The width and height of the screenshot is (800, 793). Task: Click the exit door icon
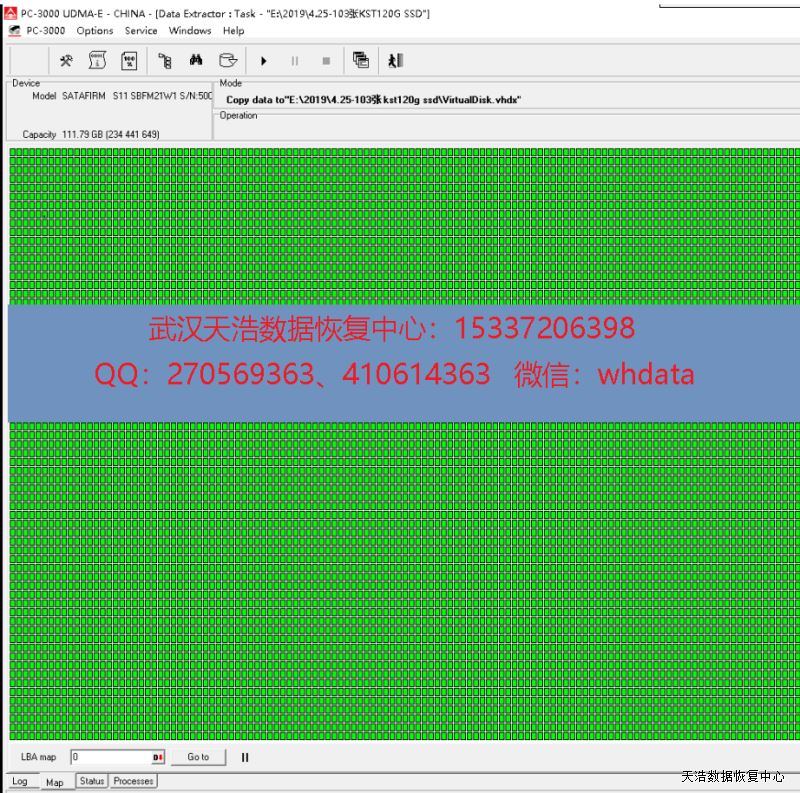tap(395, 61)
